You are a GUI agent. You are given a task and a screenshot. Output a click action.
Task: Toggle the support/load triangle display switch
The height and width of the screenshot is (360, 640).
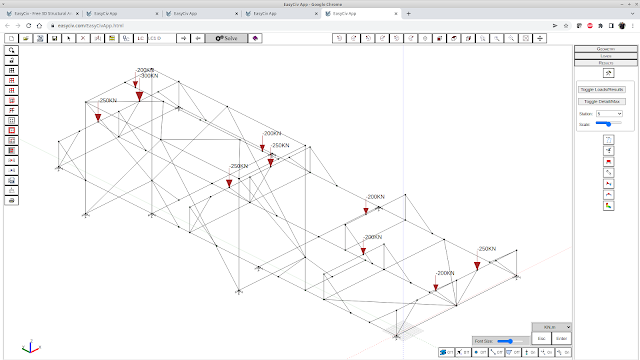pyautogui.click(x=513, y=352)
